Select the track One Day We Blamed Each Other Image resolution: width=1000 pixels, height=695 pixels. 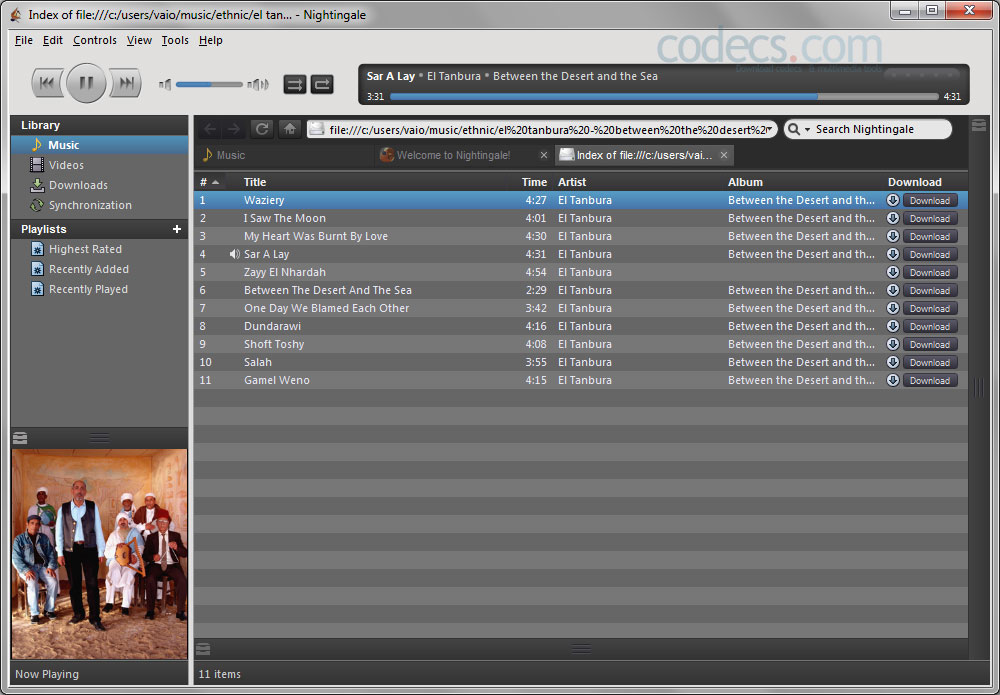pos(581,309)
